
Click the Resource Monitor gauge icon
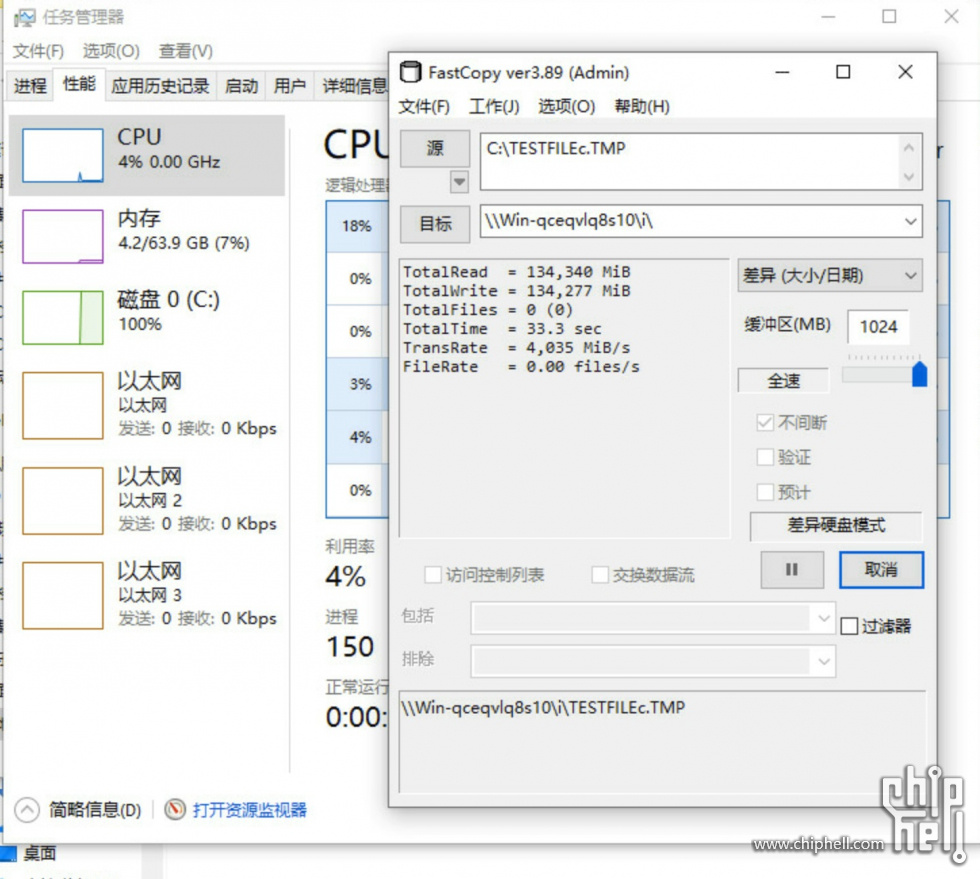[x=175, y=809]
